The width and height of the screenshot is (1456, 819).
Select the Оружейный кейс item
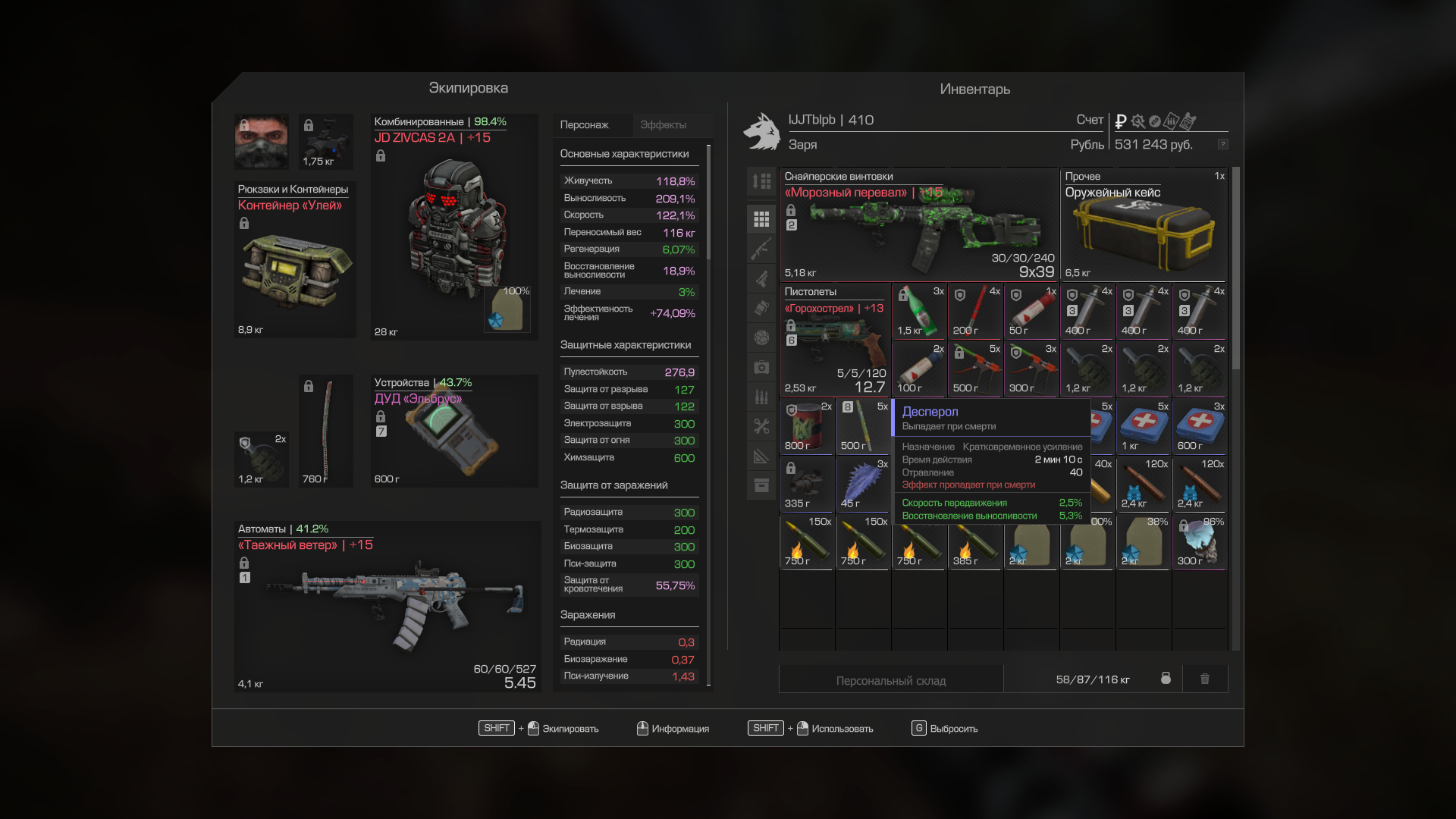(1144, 224)
